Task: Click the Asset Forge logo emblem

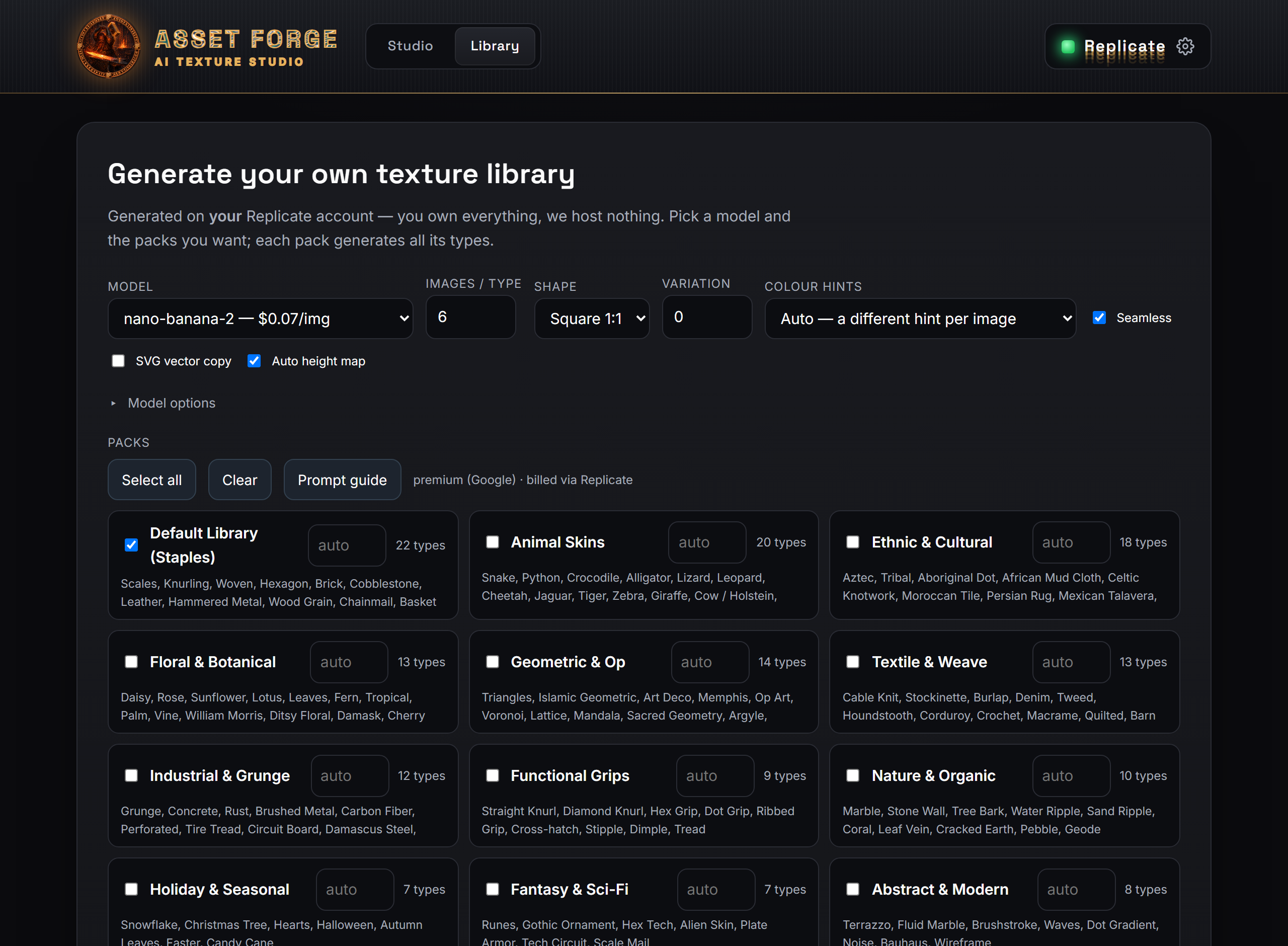Action: (x=108, y=46)
